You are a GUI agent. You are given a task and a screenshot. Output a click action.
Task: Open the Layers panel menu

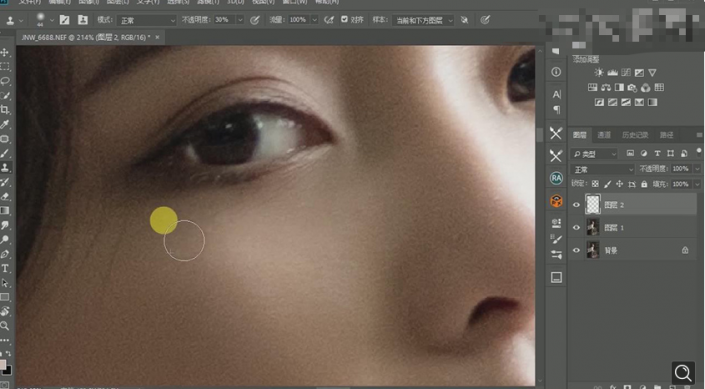(699, 134)
